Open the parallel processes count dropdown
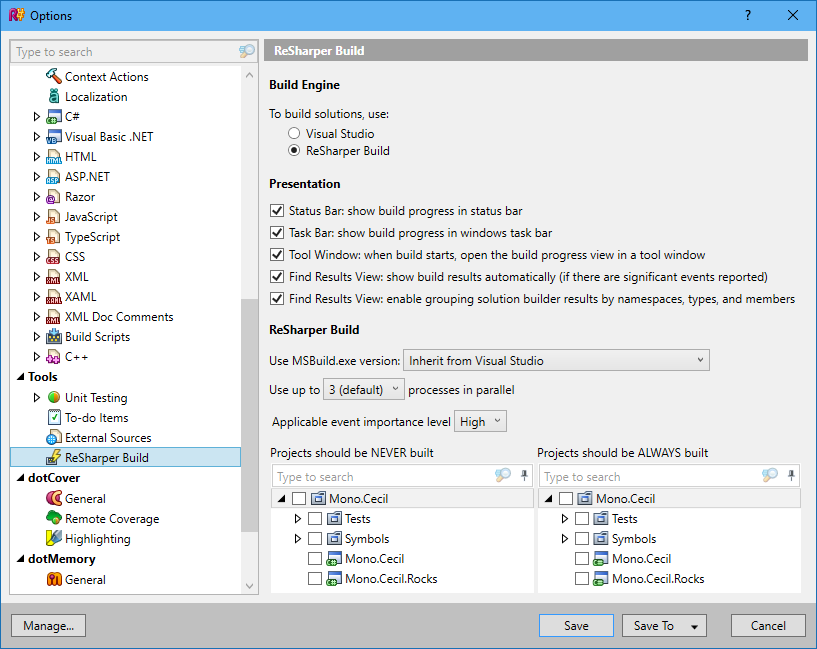Image resolution: width=817 pixels, height=649 pixels. pyautogui.click(x=364, y=390)
